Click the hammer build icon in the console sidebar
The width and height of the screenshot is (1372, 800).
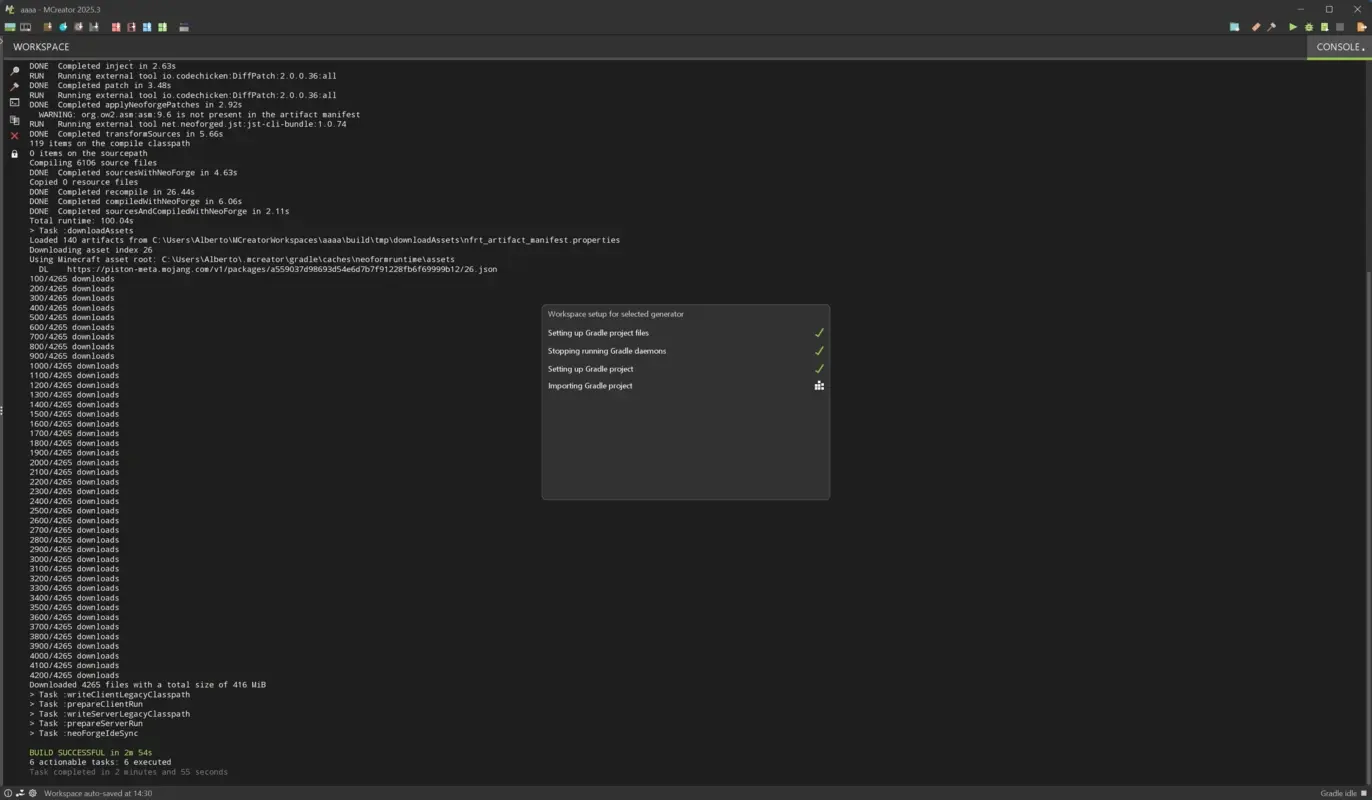(13, 86)
